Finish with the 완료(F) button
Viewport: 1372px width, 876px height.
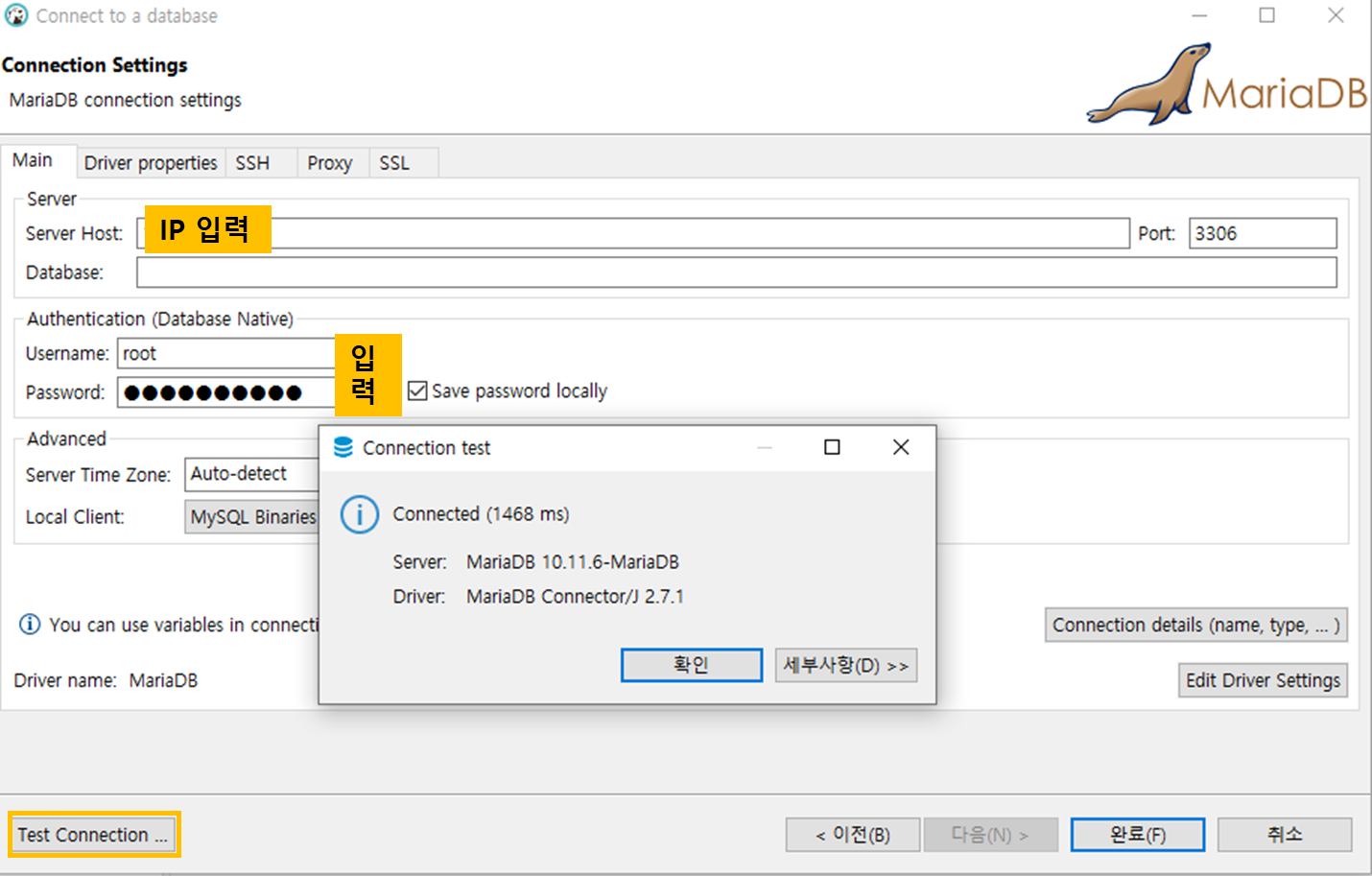[x=1138, y=835]
